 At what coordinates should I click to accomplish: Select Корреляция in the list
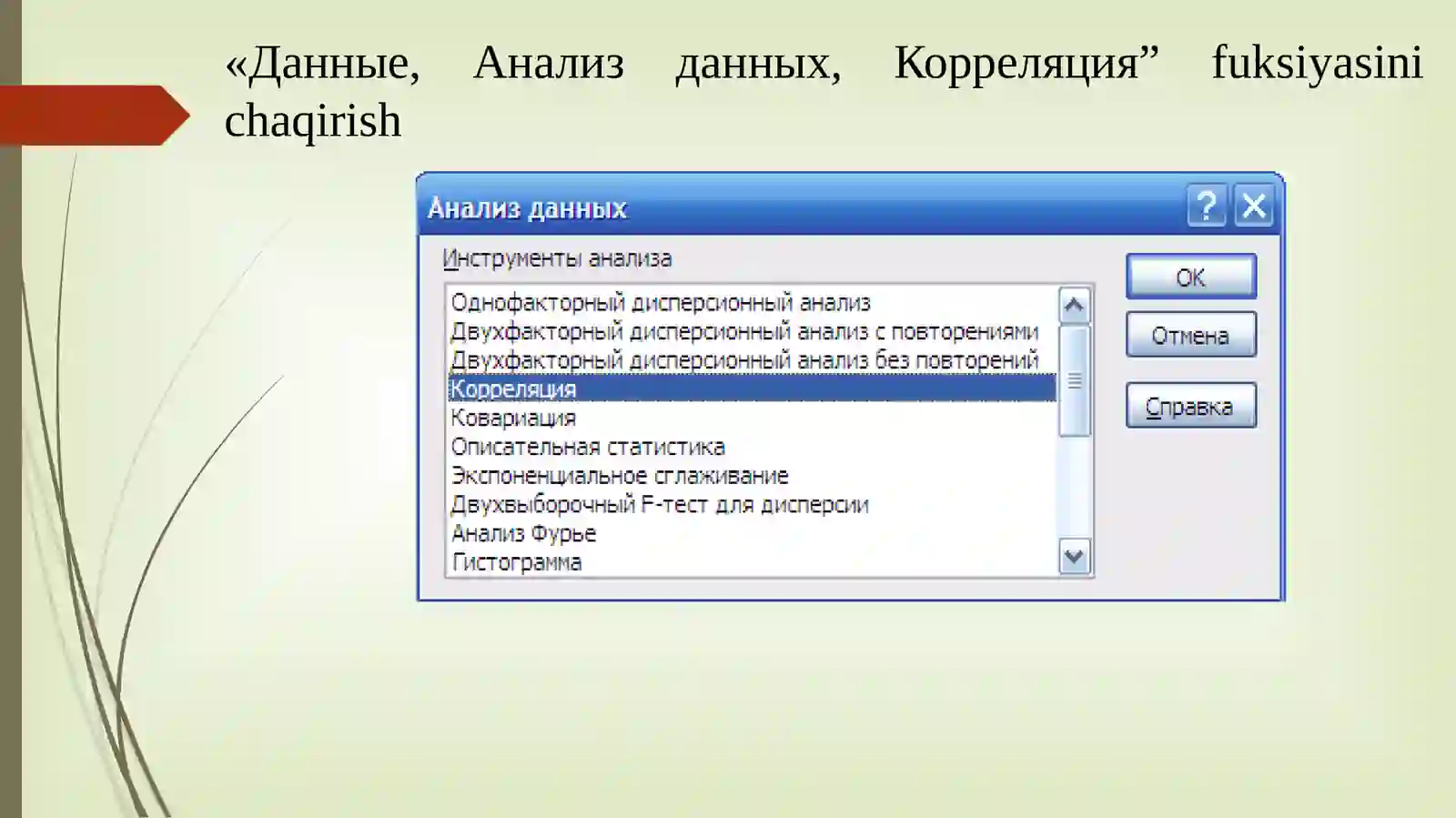tap(753, 389)
